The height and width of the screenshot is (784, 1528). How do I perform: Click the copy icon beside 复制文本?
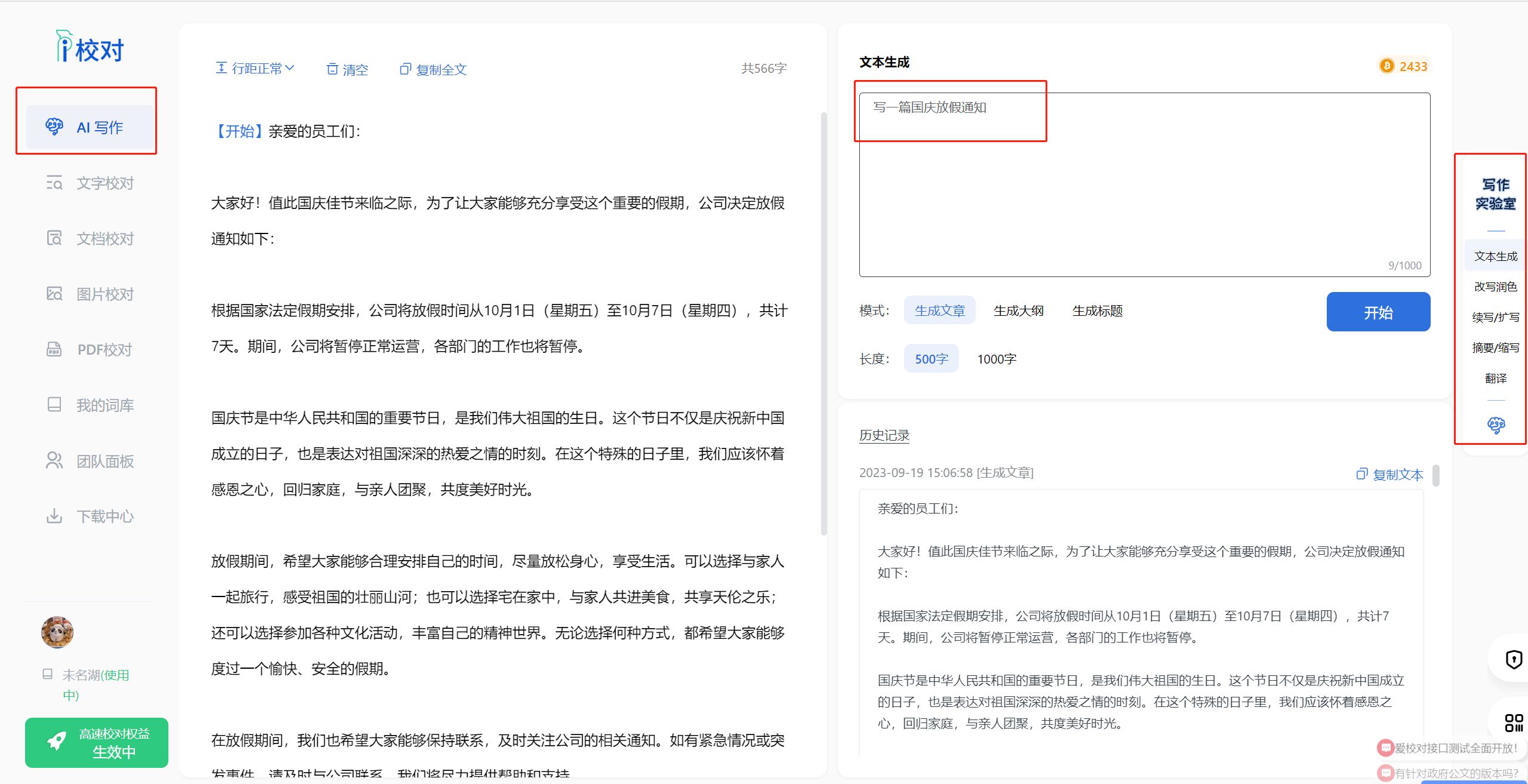[1362, 474]
